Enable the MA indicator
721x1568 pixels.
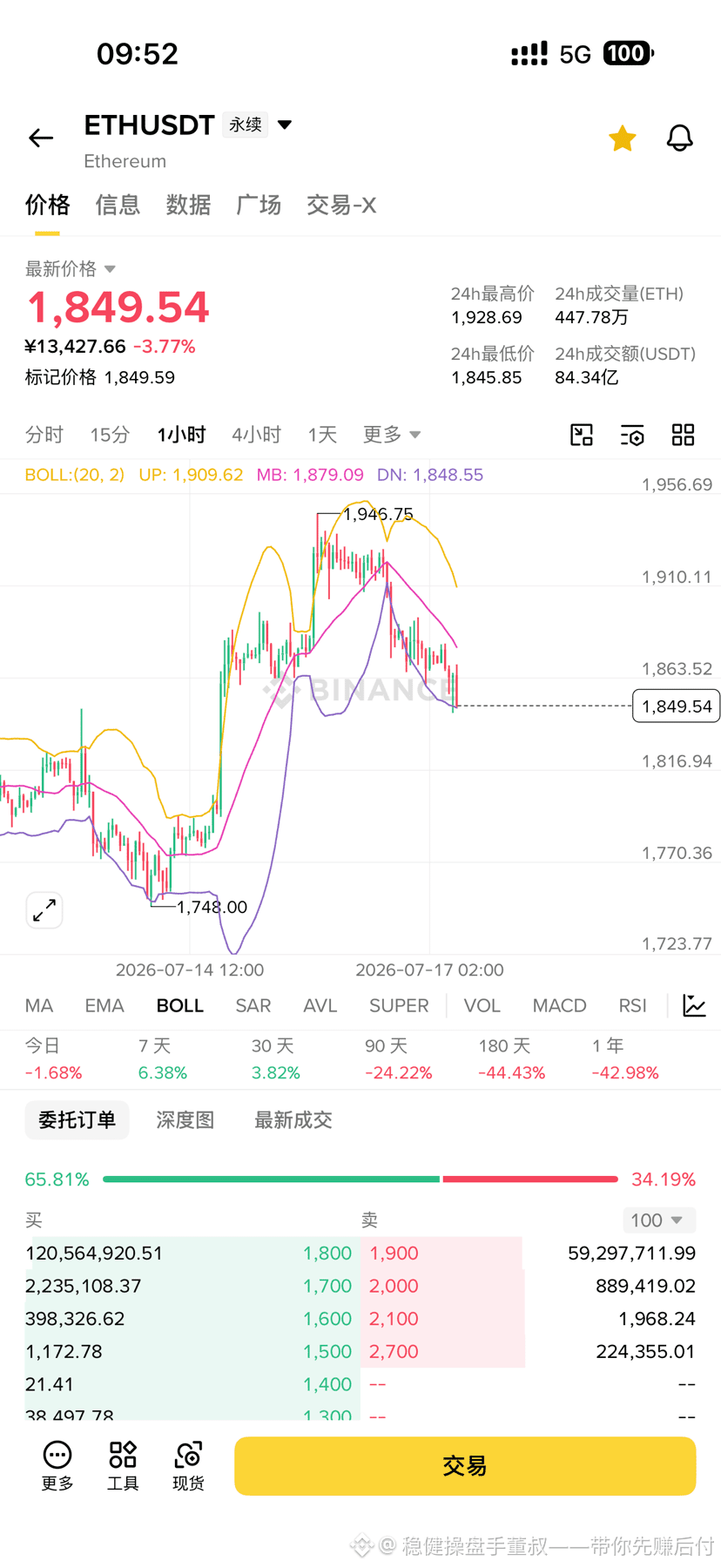pos(39,1005)
